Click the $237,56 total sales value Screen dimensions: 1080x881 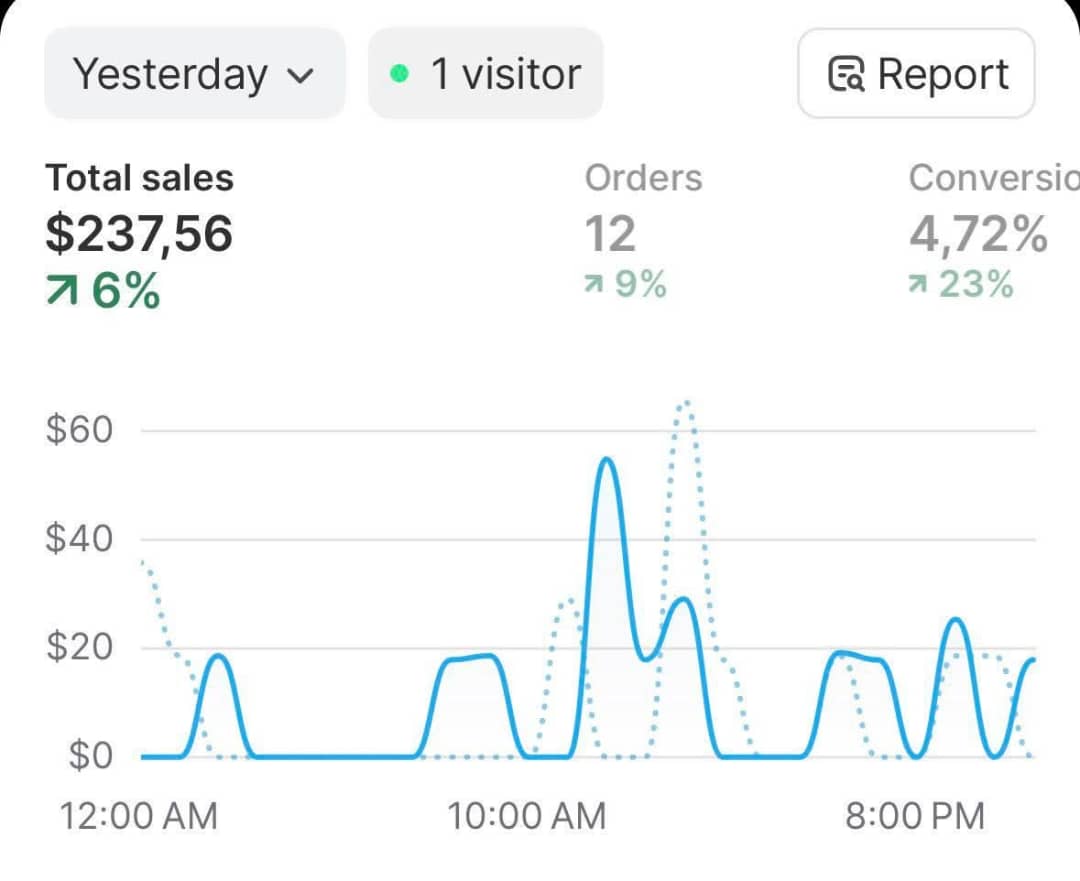[139, 233]
